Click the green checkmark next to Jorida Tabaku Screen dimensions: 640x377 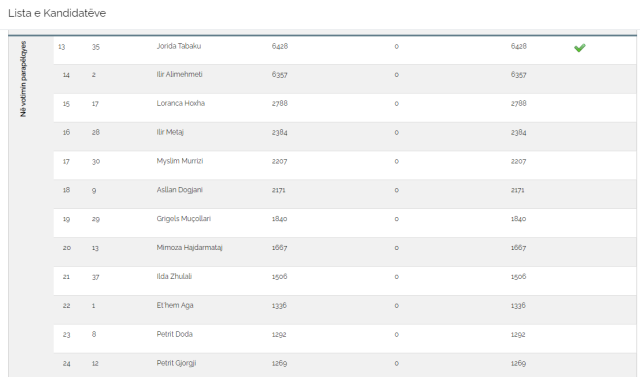pos(580,48)
